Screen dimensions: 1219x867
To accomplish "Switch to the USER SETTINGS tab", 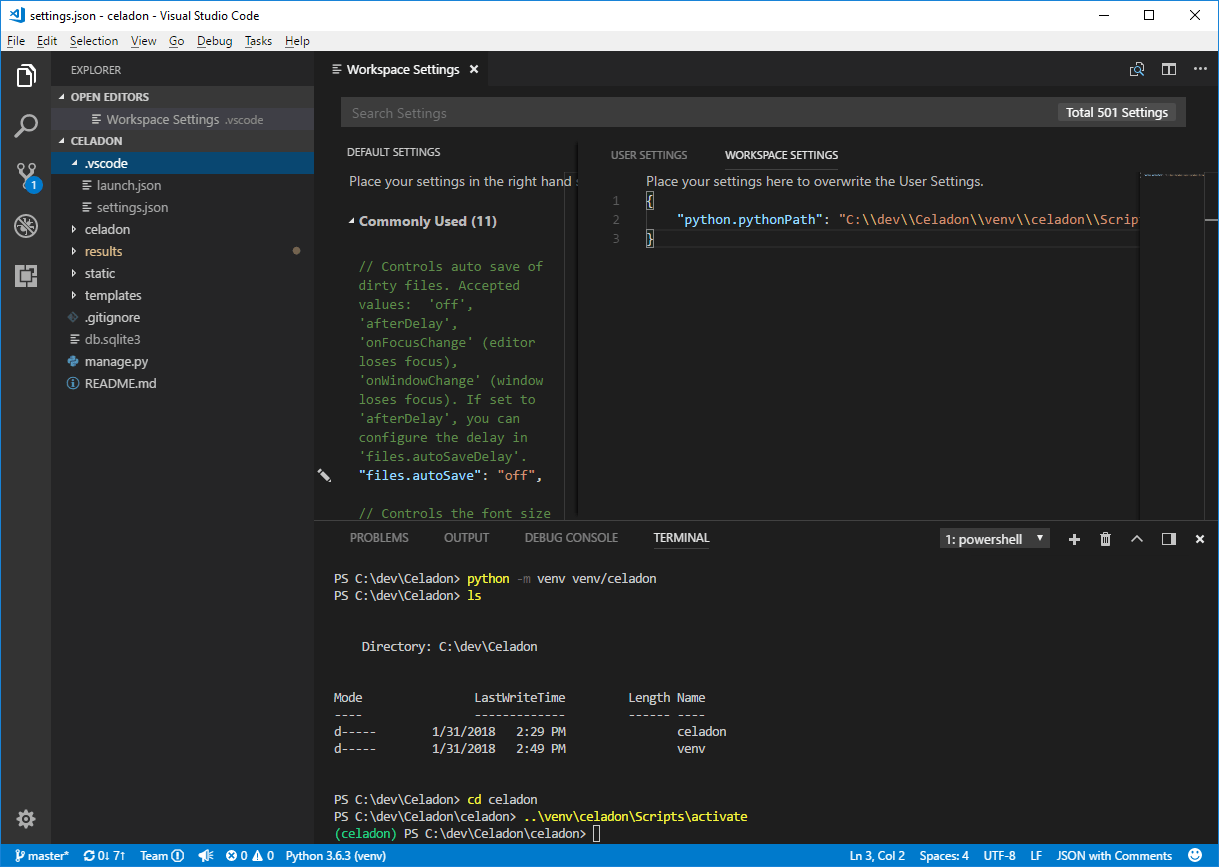I will coord(648,155).
